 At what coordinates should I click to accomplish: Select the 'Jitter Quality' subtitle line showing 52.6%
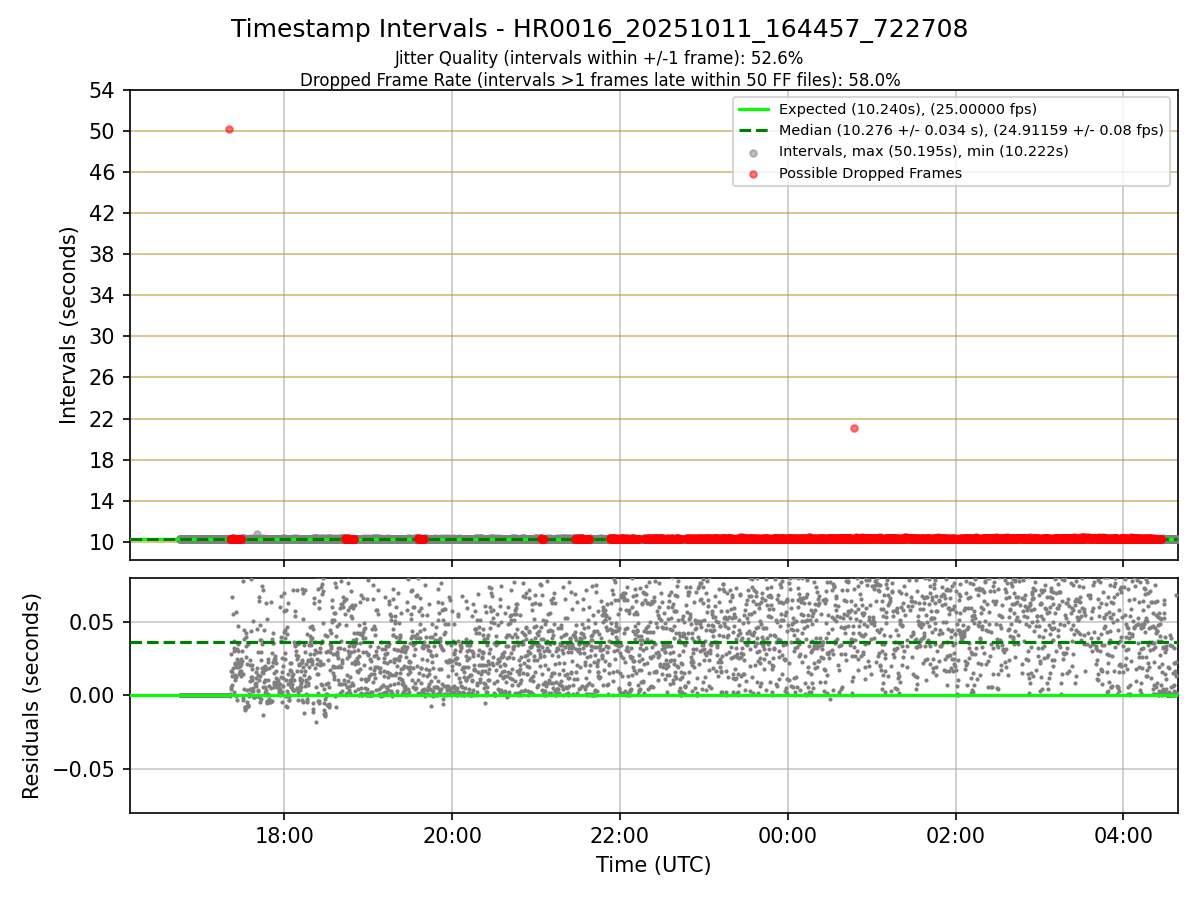[x=599, y=58]
